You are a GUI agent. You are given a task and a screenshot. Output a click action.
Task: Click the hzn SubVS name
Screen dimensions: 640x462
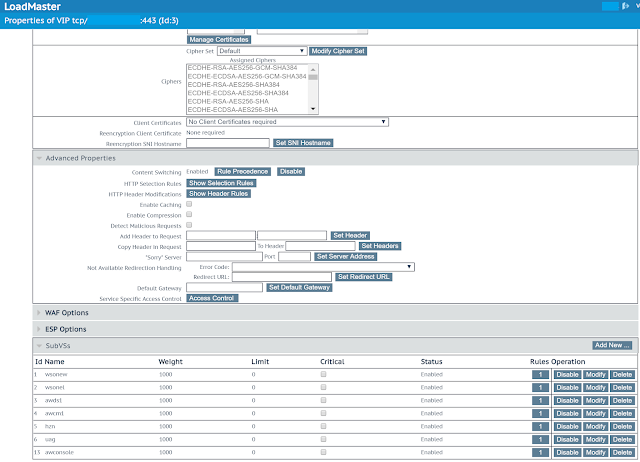coord(50,426)
